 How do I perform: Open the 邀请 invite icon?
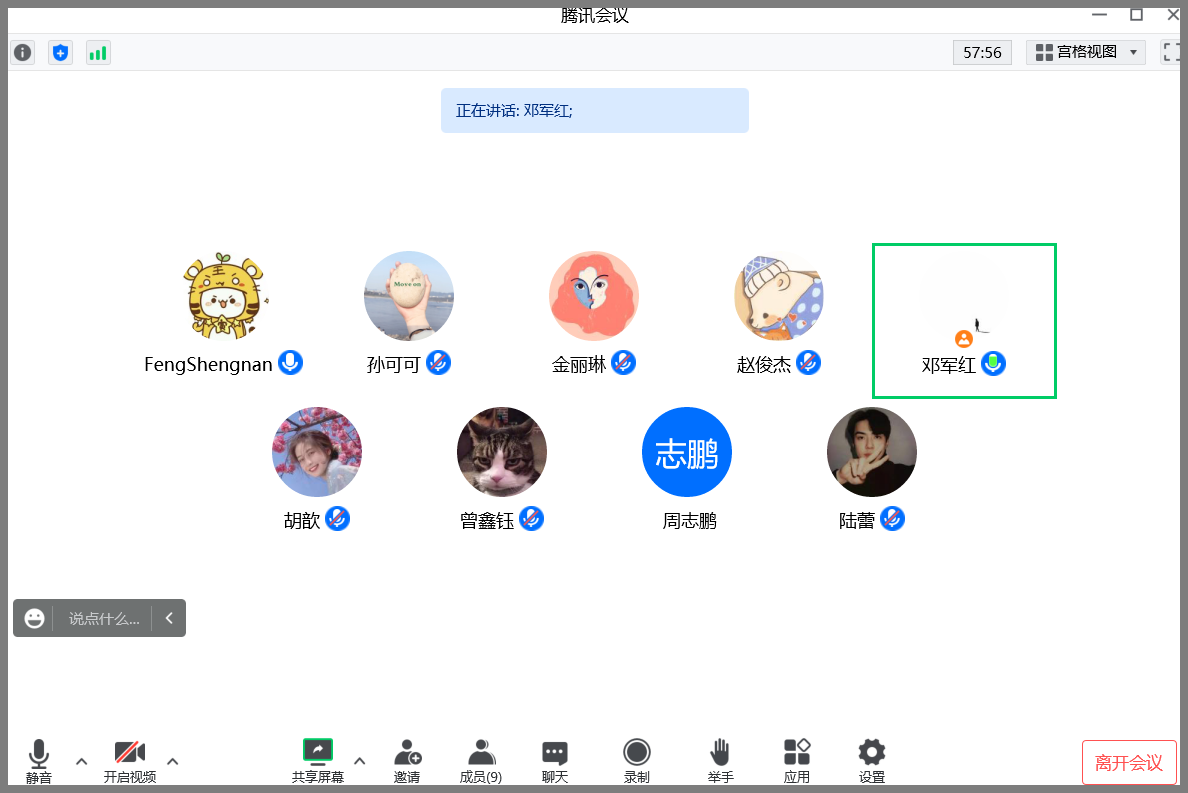[407, 760]
